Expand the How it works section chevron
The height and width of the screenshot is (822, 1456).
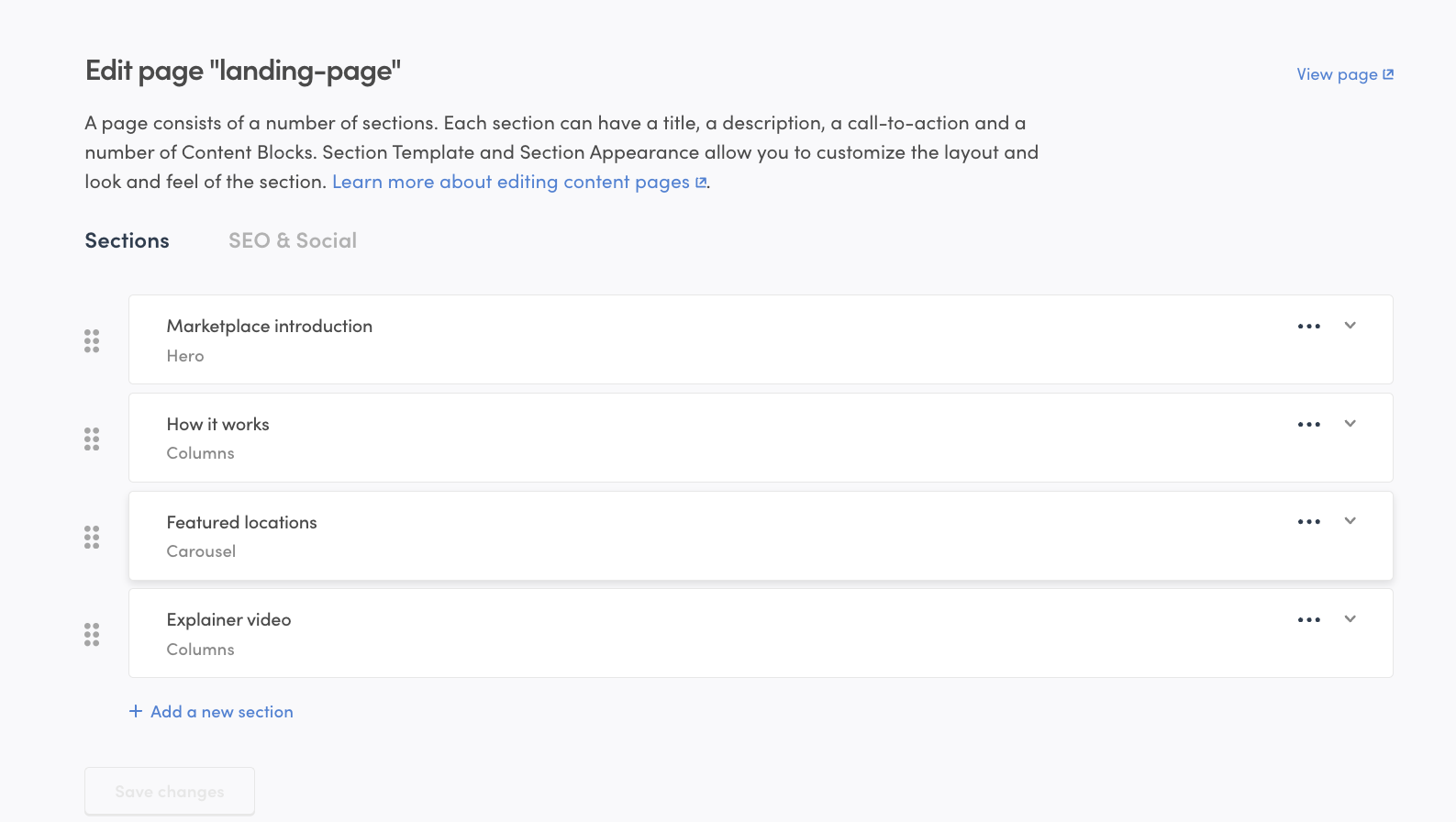pos(1350,424)
